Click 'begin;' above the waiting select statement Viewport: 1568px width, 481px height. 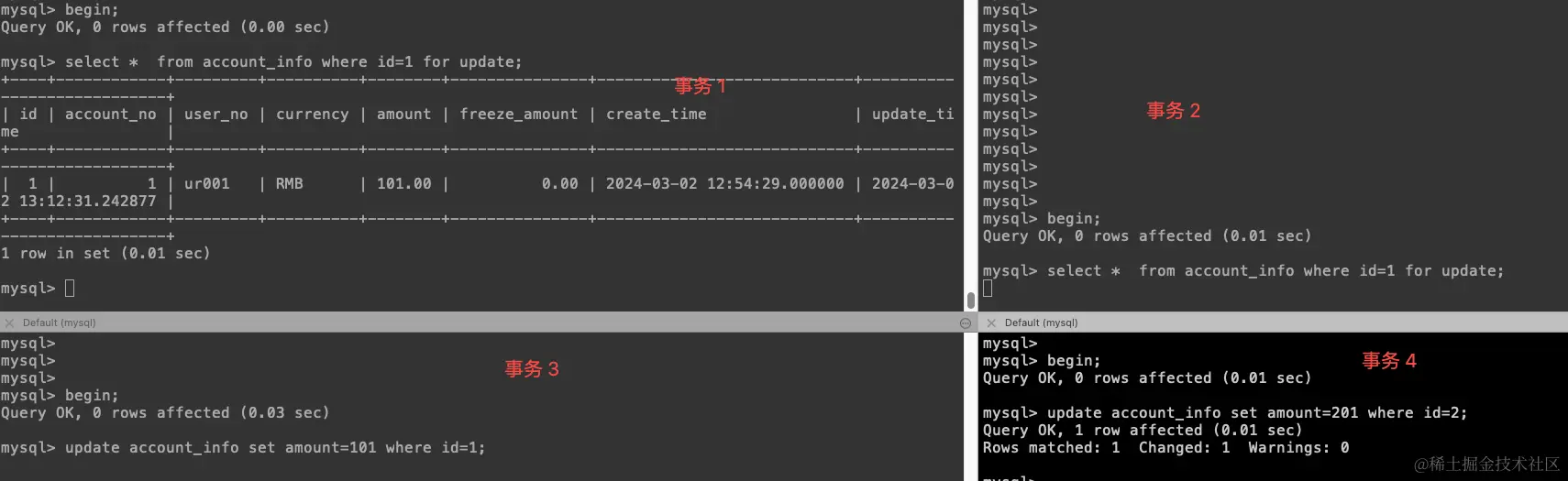click(1074, 219)
